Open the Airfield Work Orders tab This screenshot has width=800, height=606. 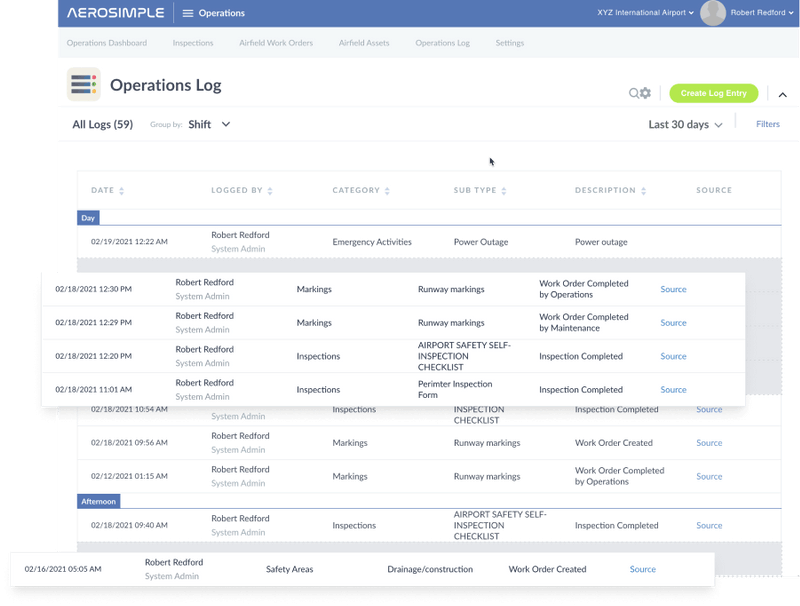coord(276,43)
